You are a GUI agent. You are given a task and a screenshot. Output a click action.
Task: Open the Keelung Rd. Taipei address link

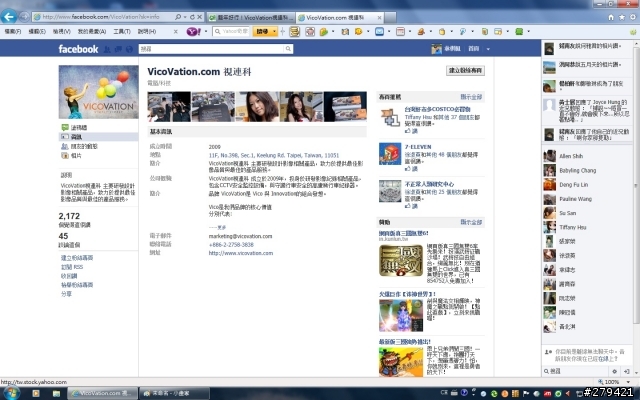click(x=273, y=155)
